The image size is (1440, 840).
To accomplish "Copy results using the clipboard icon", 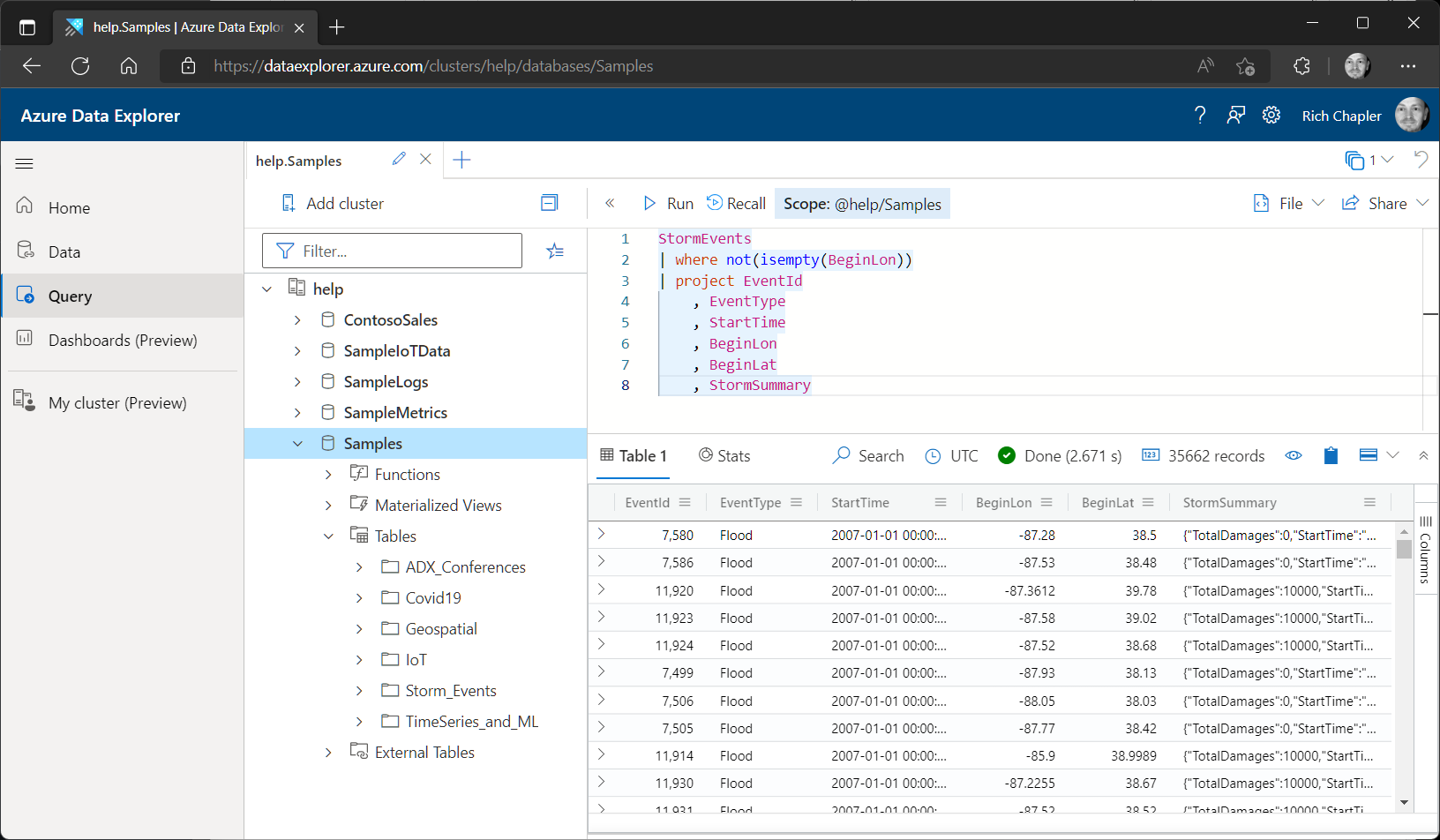I will pyautogui.click(x=1331, y=455).
